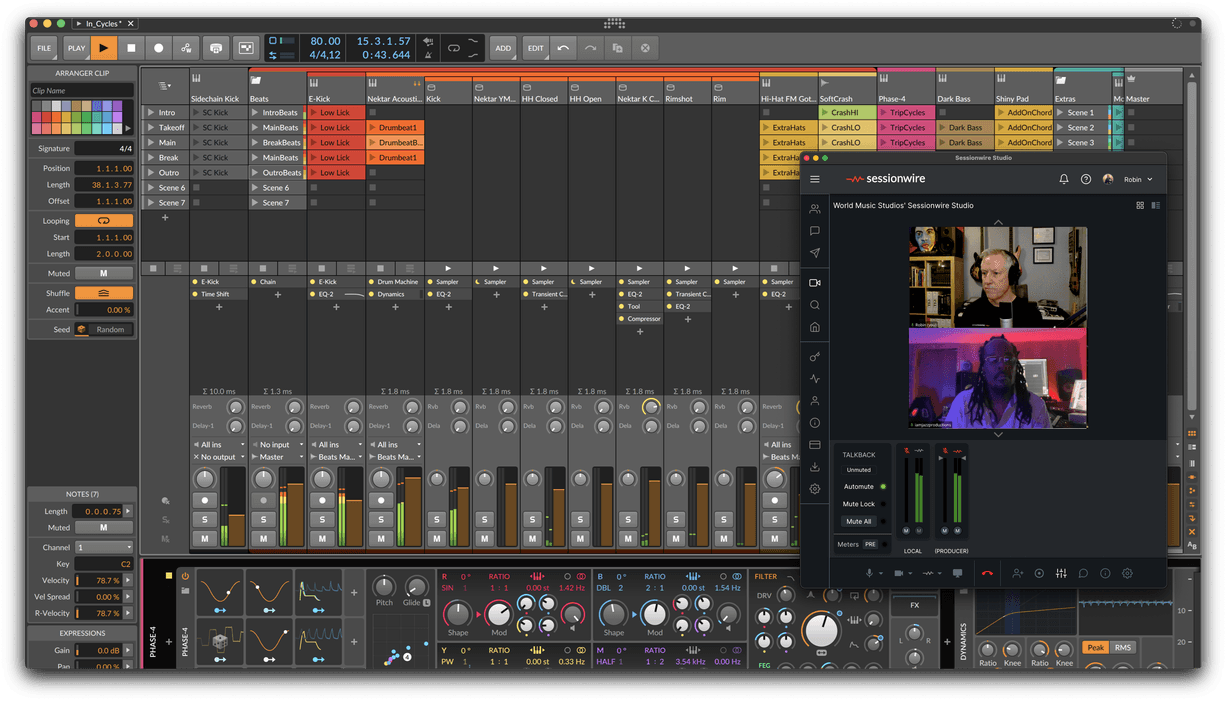Open the Sessionwire chat bubble icon
The image size is (1226, 701).
pos(1081,573)
